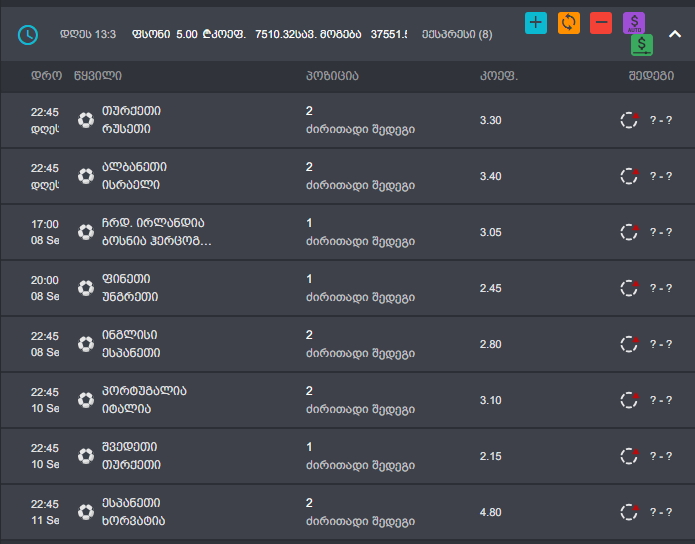
Task: Click the წყვილი column header
Action: (98, 76)
